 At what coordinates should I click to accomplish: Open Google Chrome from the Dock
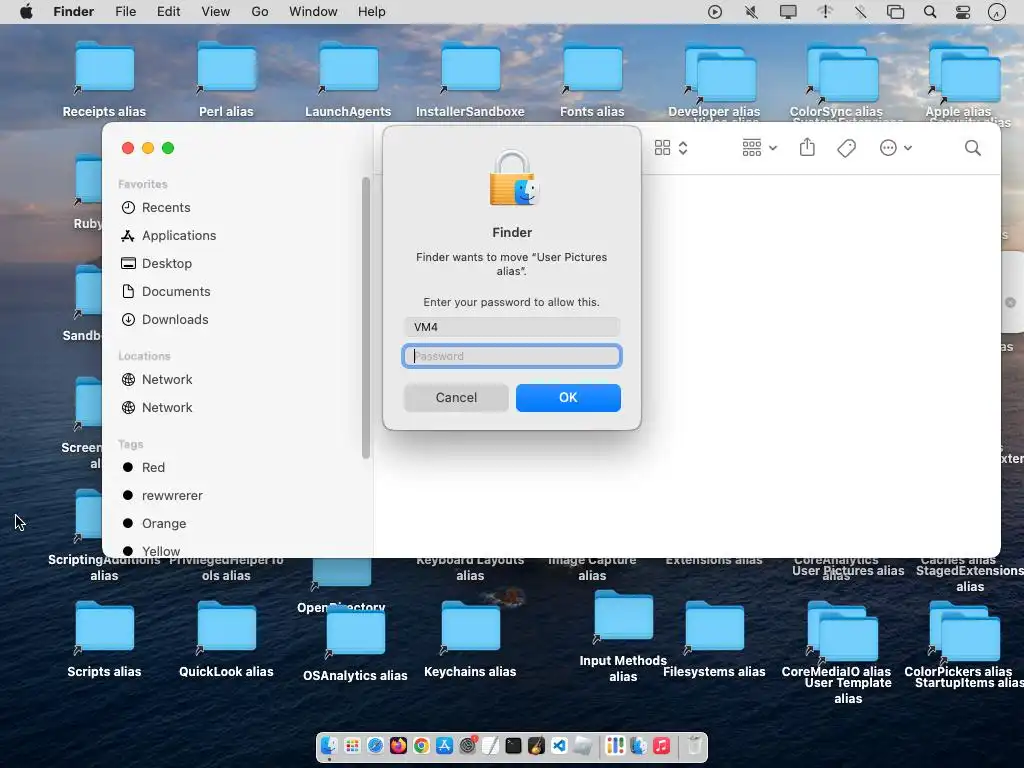pos(421,745)
